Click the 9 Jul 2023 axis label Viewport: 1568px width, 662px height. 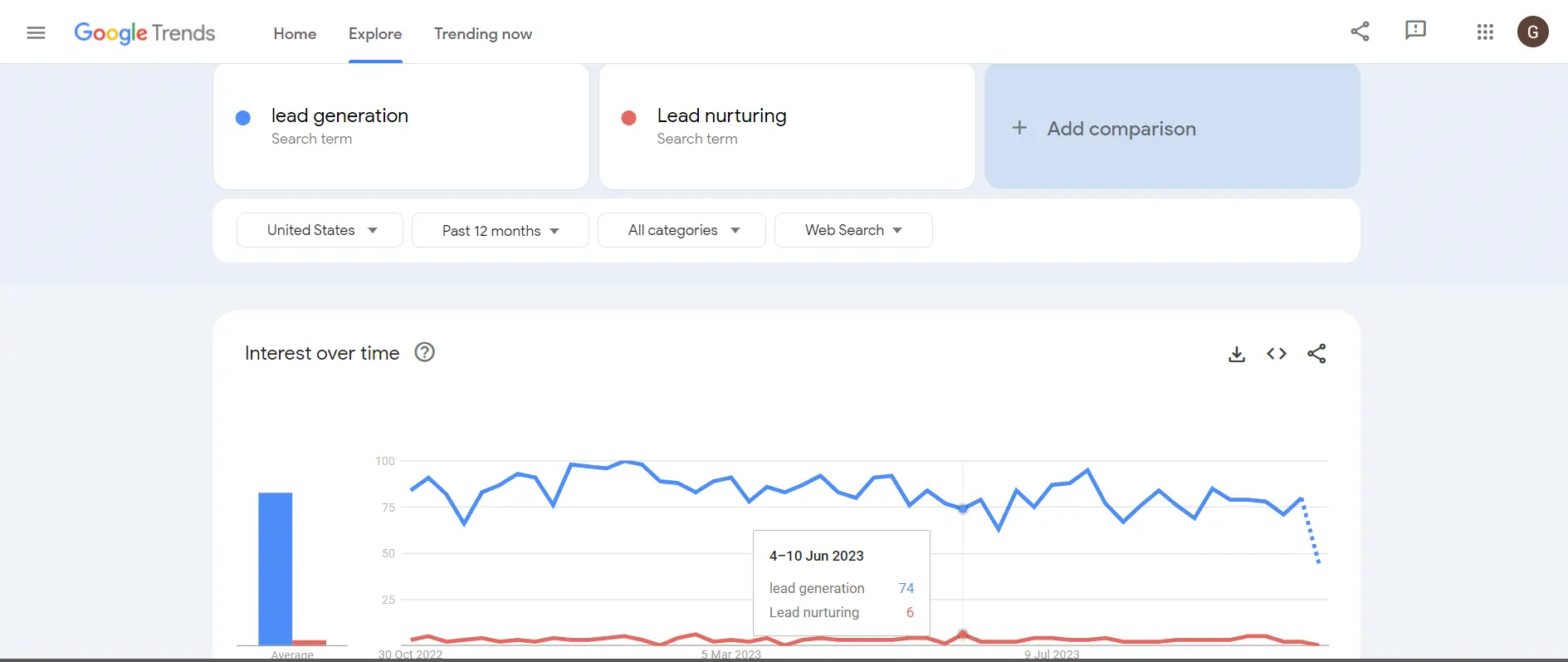tap(1052, 655)
